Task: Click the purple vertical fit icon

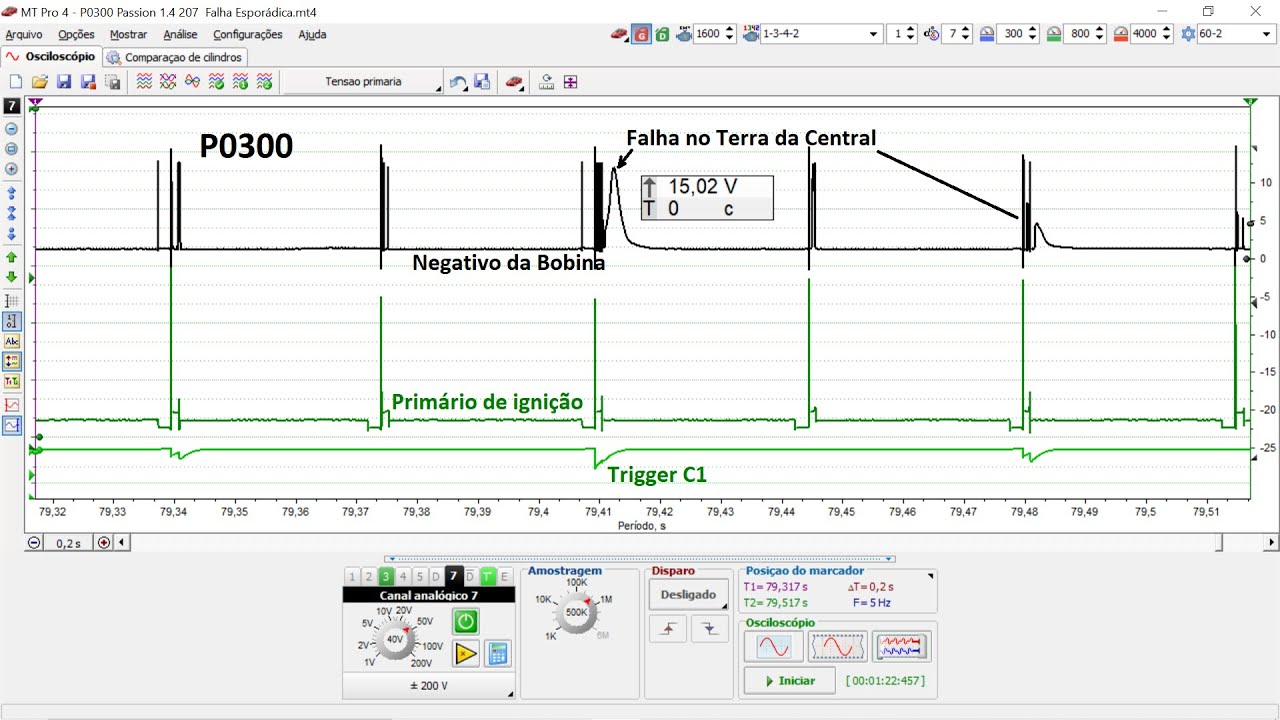Action: [571, 82]
